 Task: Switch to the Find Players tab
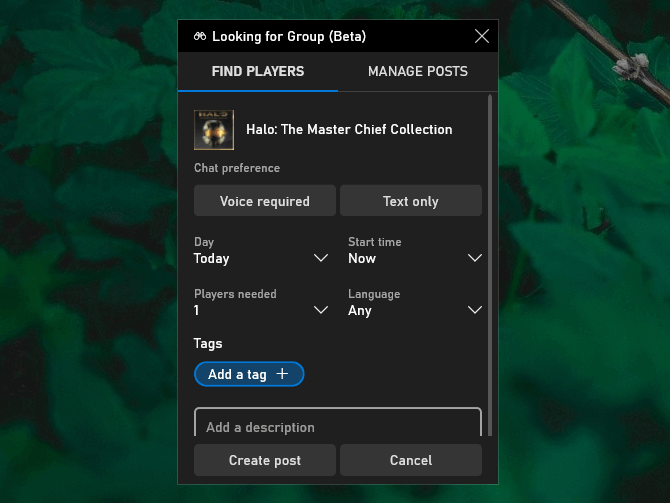[x=258, y=71]
